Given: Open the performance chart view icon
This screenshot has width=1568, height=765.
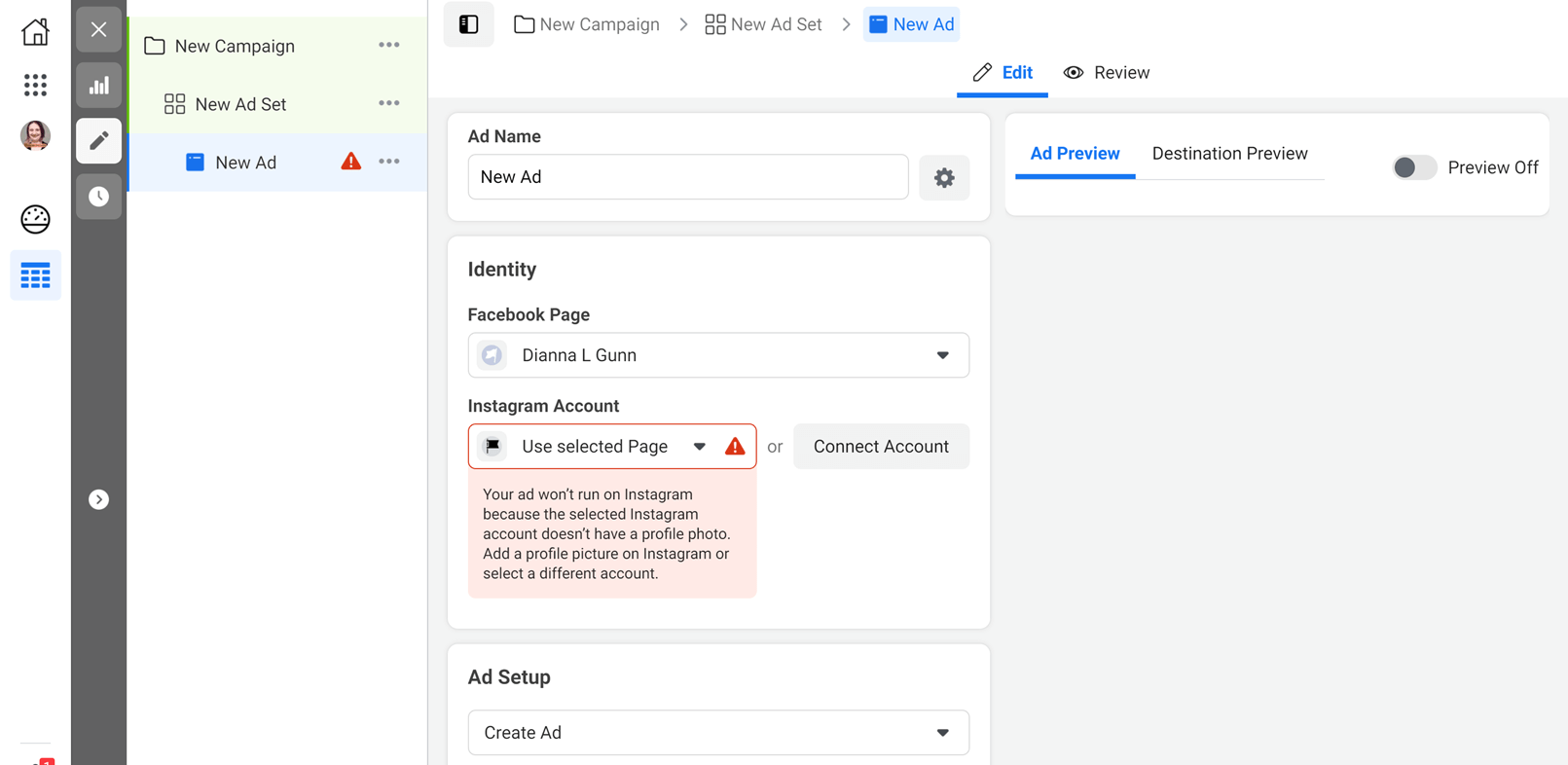Looking at the screenshot, I should coord(98,86).
